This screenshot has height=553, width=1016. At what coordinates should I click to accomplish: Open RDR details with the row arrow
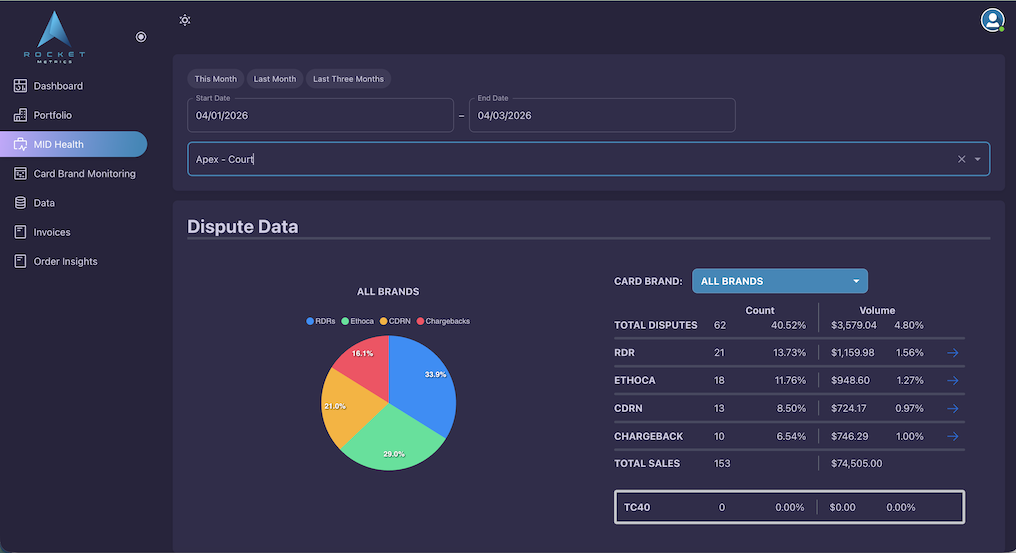click(953, 352)
